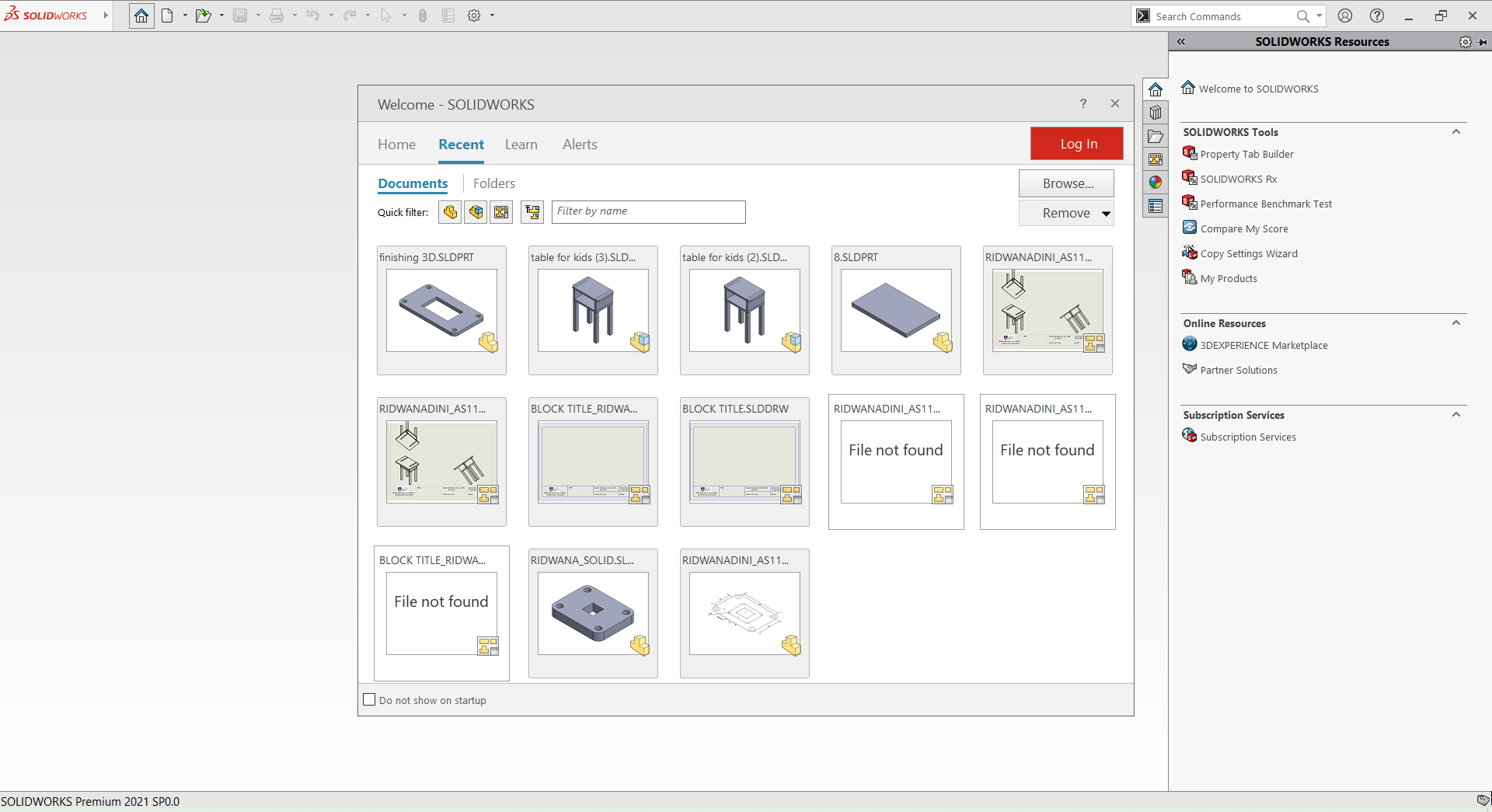Open Partner Solutions link

pos(1239,371)
